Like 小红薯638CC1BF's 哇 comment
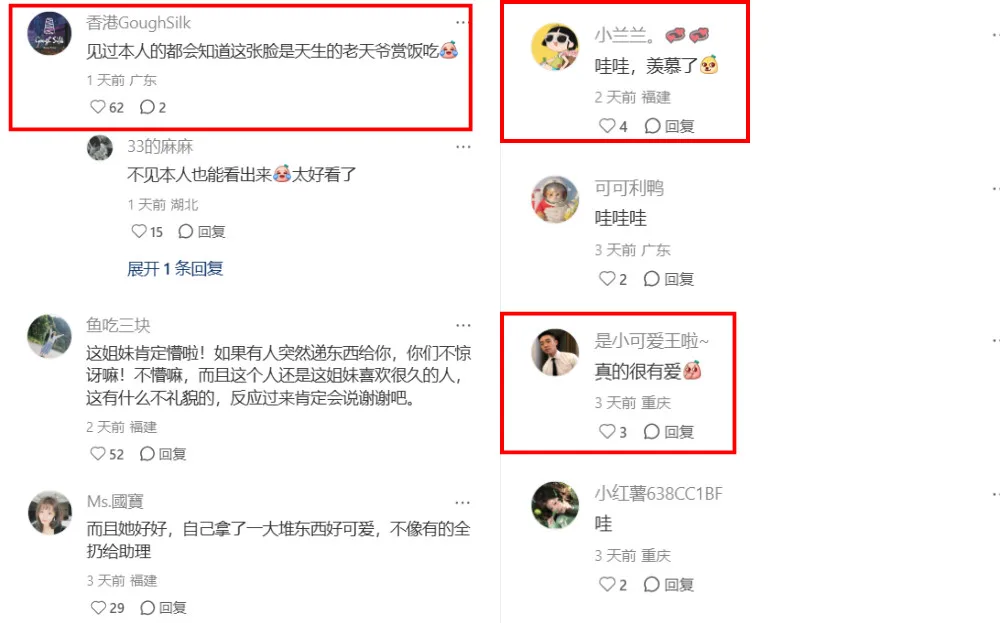Screen dimensions: 1000x623 613,585
